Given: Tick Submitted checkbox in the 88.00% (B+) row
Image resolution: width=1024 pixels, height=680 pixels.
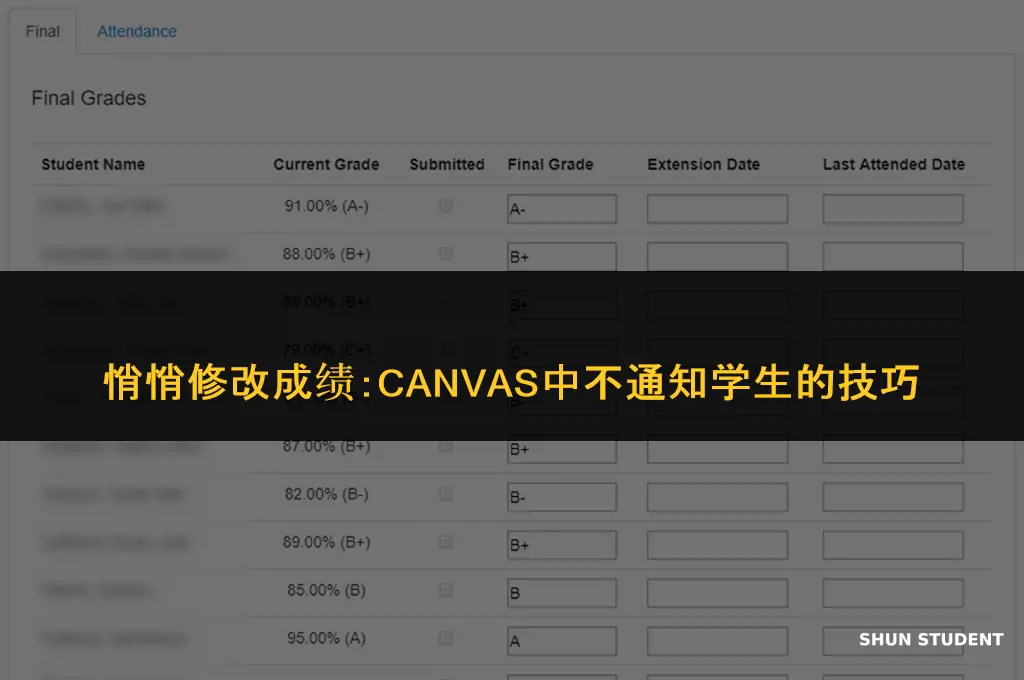Looking at the screenshot, I should [x=446, y=253].
